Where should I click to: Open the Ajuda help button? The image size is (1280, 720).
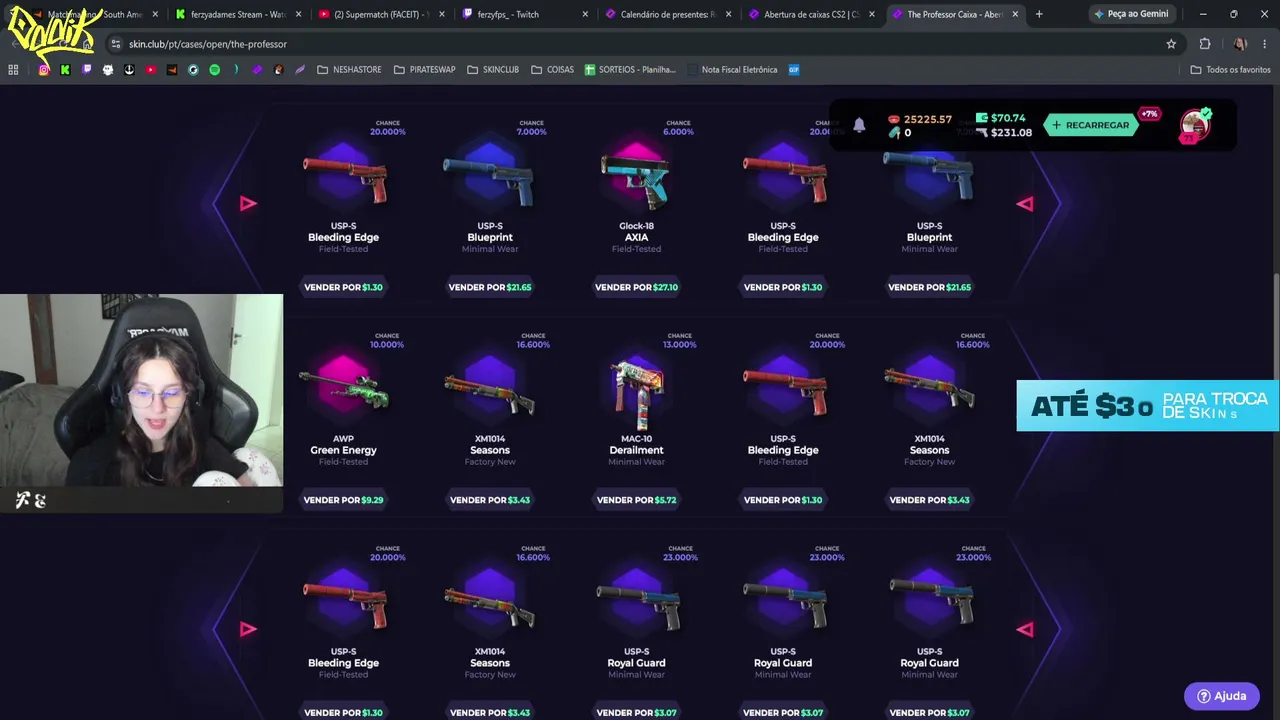click(x=1222, y=696)
